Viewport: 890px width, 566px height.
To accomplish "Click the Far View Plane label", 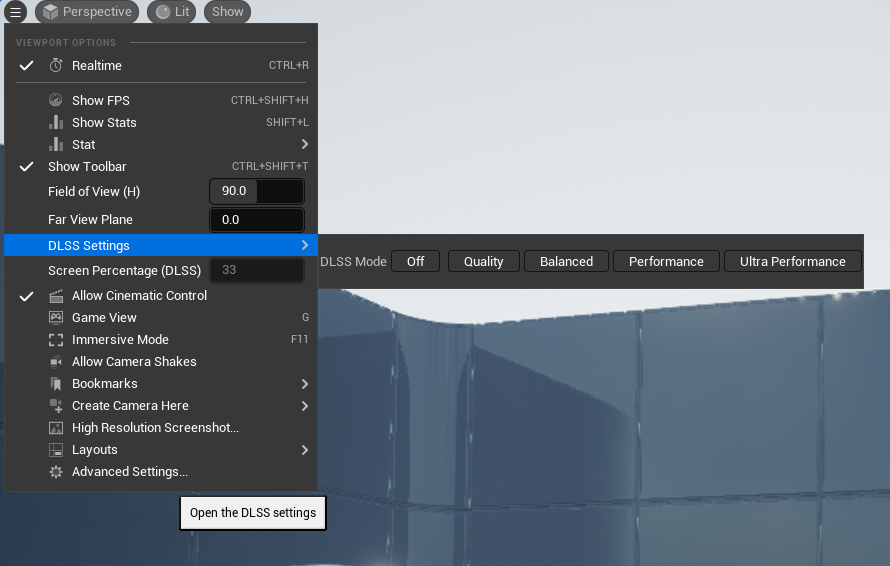I will click(x=90, y=220).
